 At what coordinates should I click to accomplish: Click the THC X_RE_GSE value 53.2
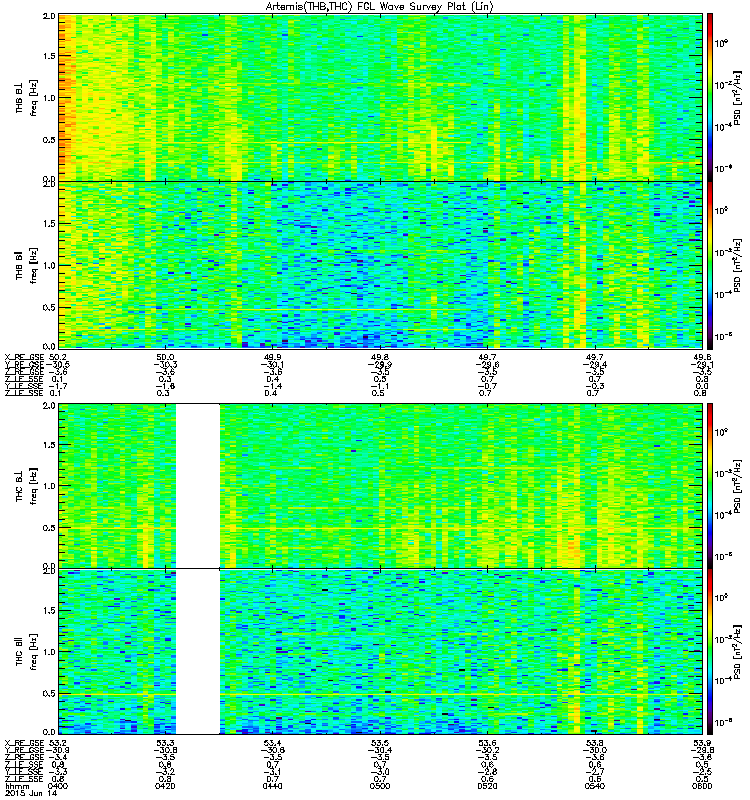[x=58, y=742]
